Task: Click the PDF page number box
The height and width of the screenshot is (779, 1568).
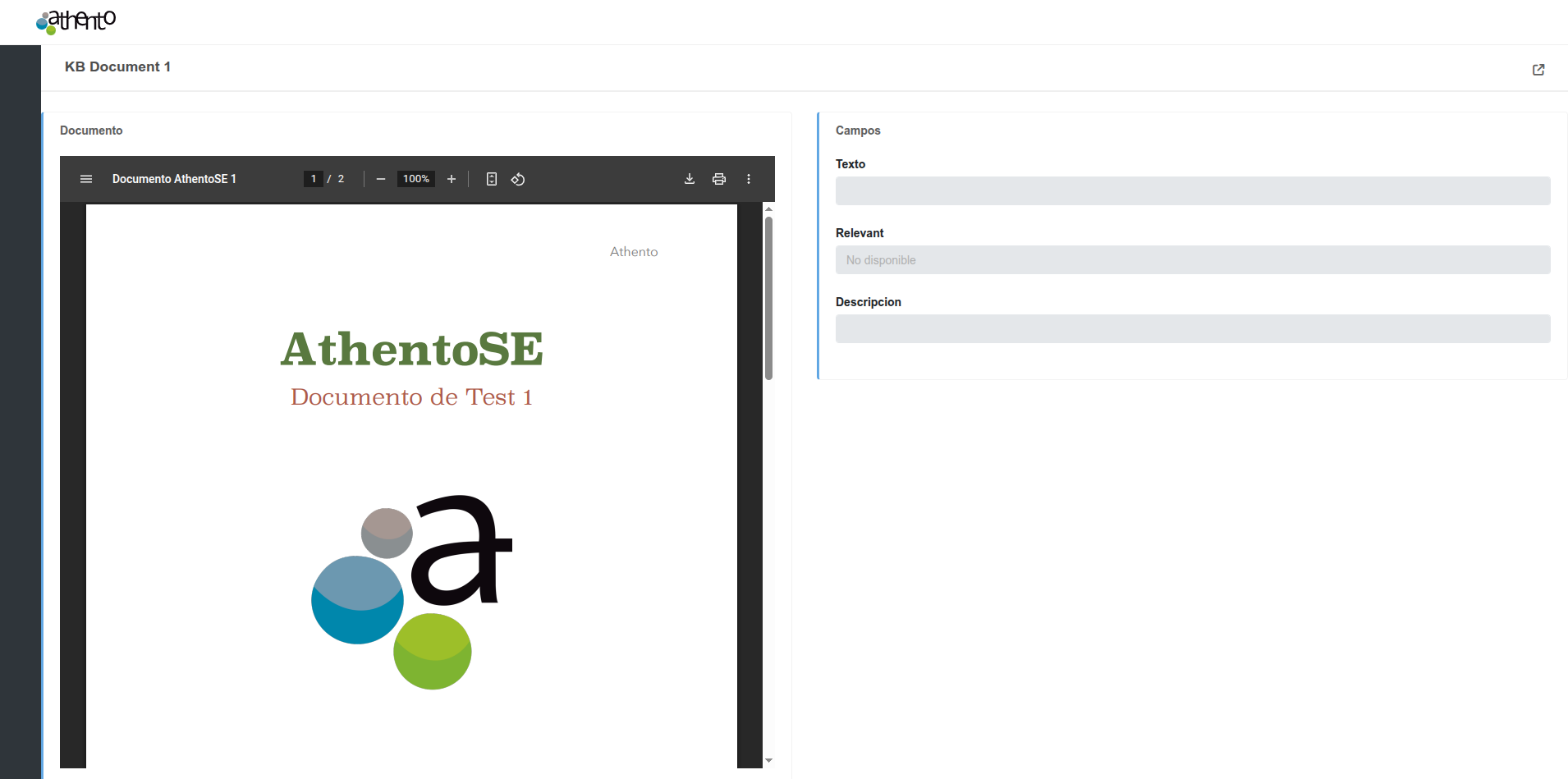Action: (x=313, y=179)
